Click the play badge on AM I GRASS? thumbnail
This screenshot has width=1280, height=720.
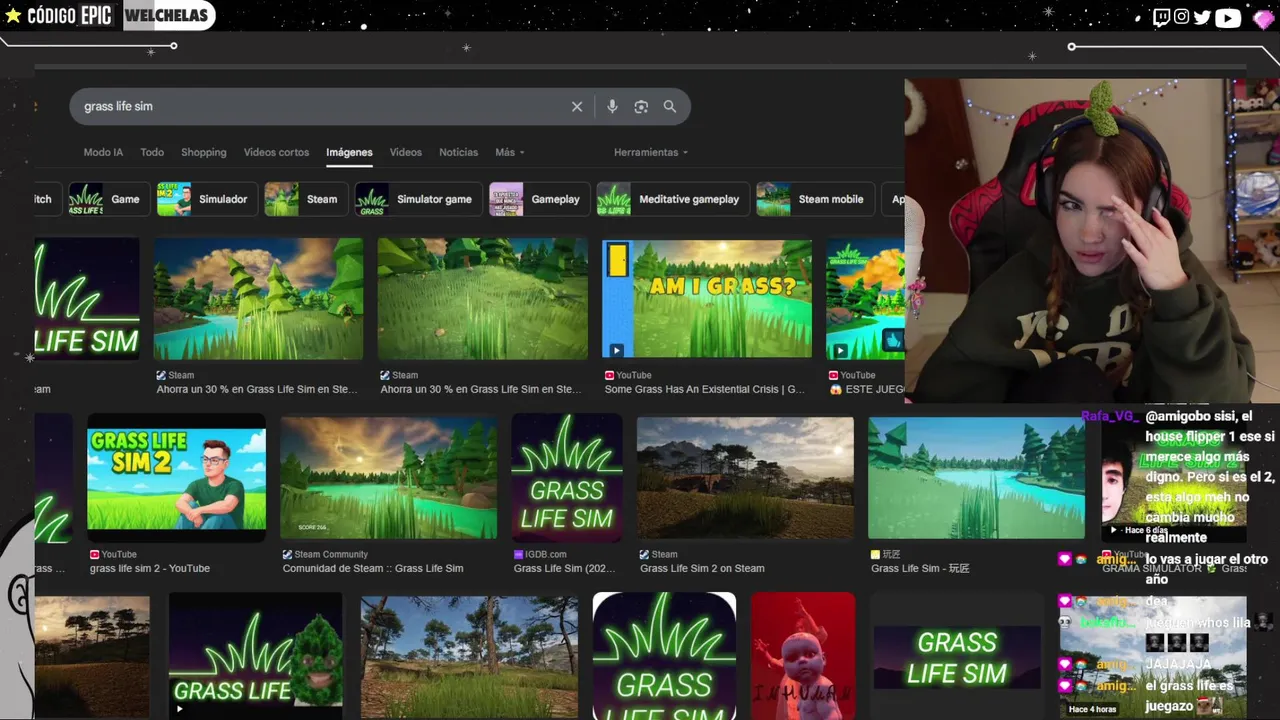coord(616,350)
